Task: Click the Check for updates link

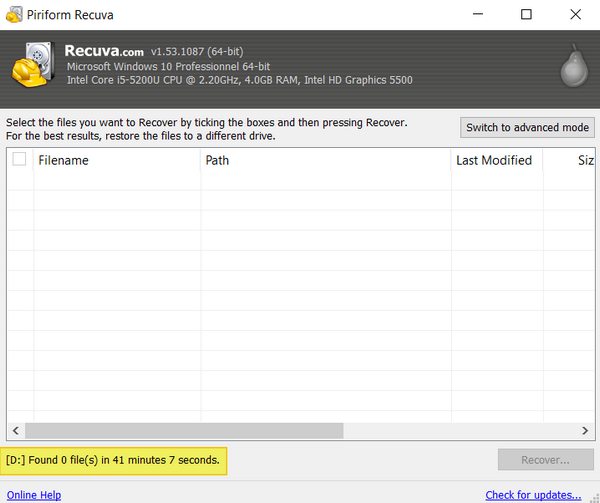Action: tap(533, 495)
